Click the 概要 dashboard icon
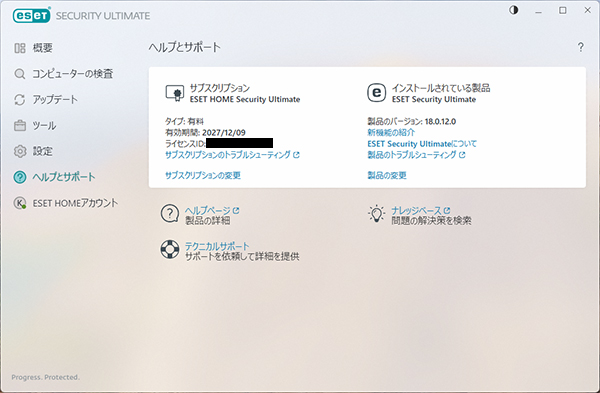 20,48
